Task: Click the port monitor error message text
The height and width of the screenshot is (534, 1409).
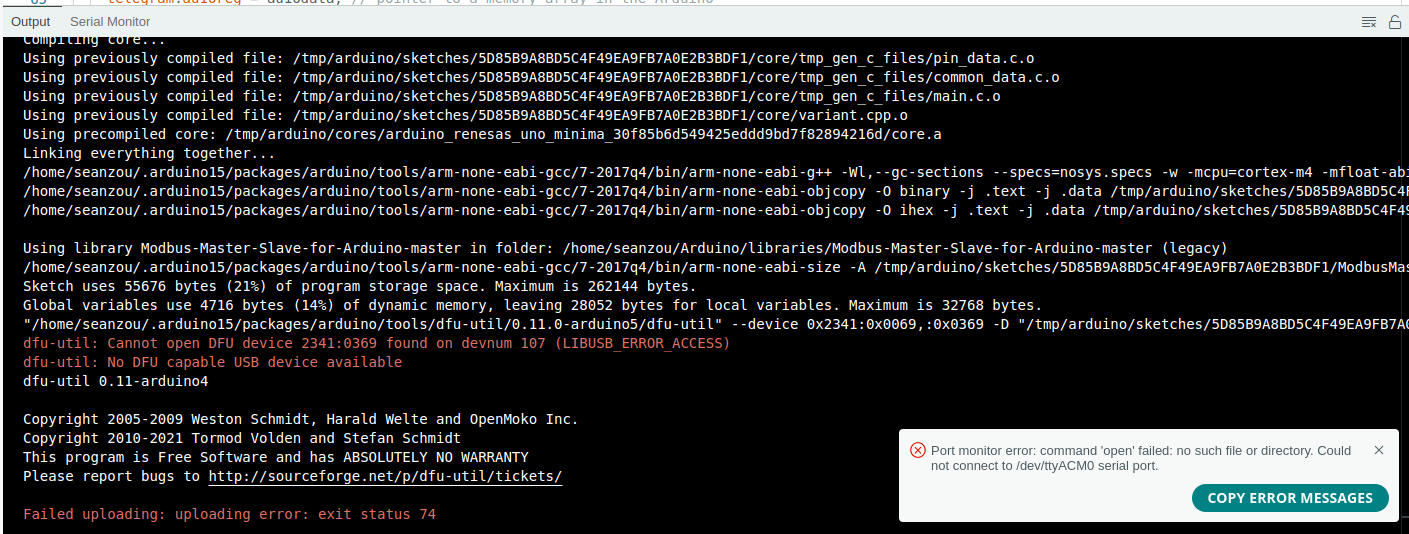Action: tap(1140, 458)
